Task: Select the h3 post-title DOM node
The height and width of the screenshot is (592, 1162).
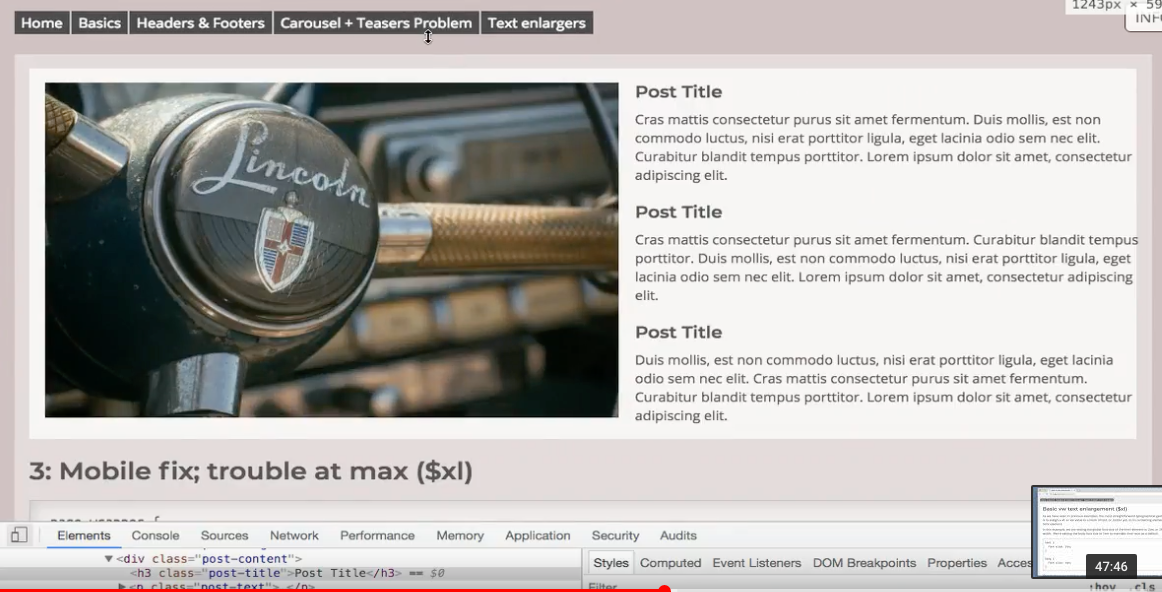Action: pos(288,573)
